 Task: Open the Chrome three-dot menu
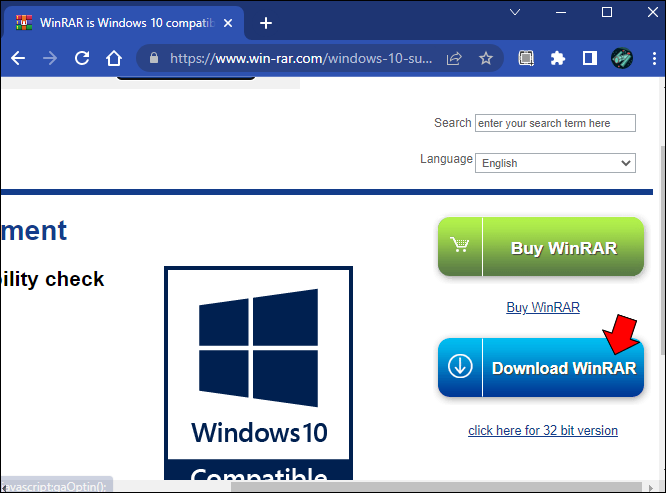point(654,58)
